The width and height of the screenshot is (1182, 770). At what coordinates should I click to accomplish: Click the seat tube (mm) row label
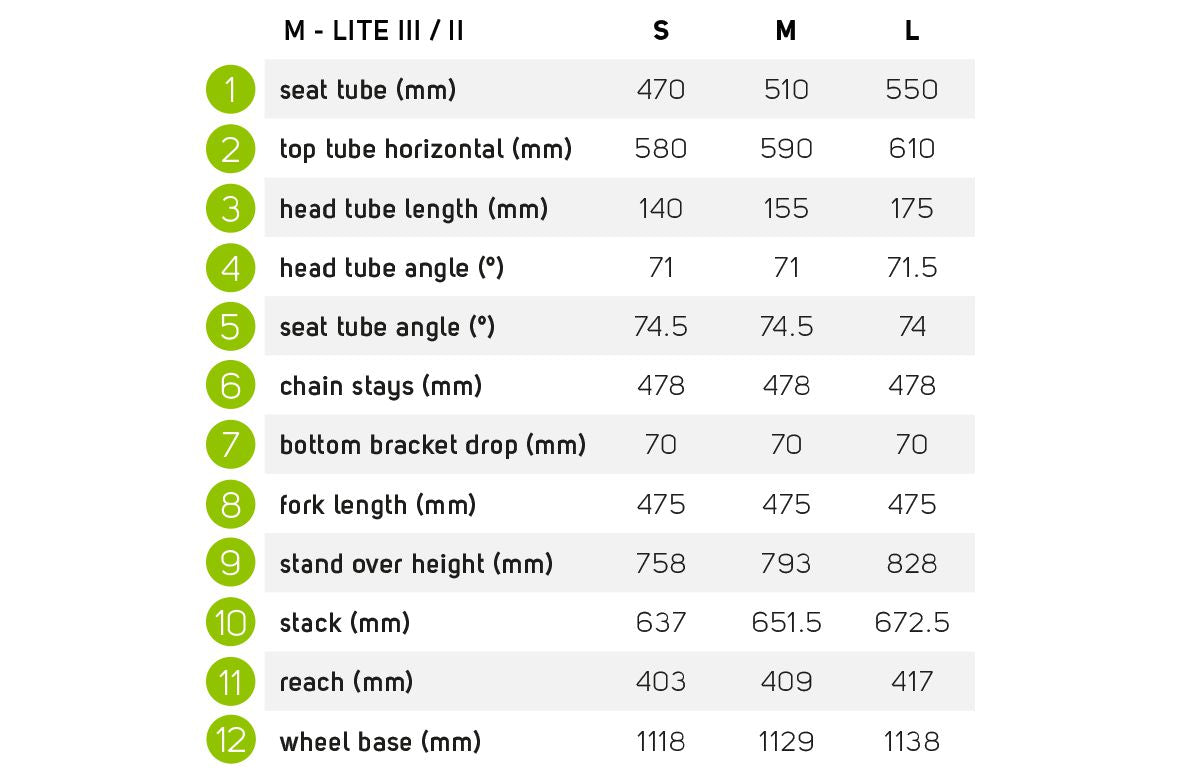tap(368, 90)
